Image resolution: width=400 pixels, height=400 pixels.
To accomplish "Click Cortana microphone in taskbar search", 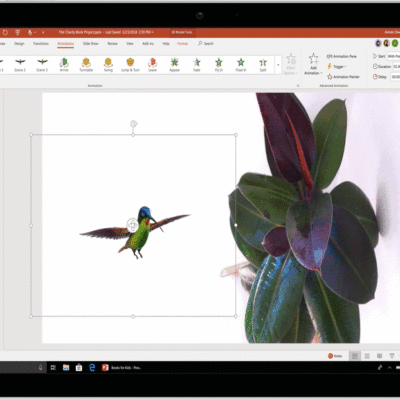I will point(41,367).
